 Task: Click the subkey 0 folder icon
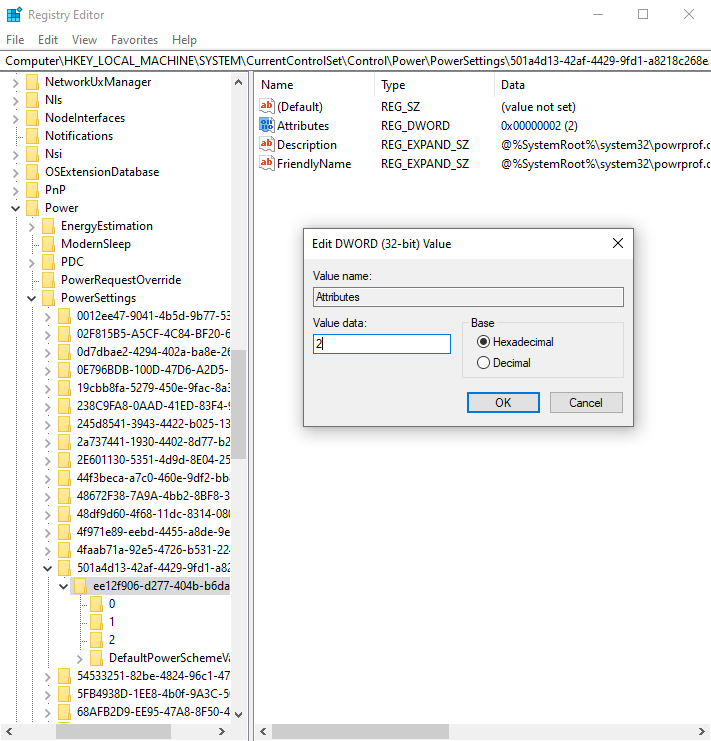point(96,604)
